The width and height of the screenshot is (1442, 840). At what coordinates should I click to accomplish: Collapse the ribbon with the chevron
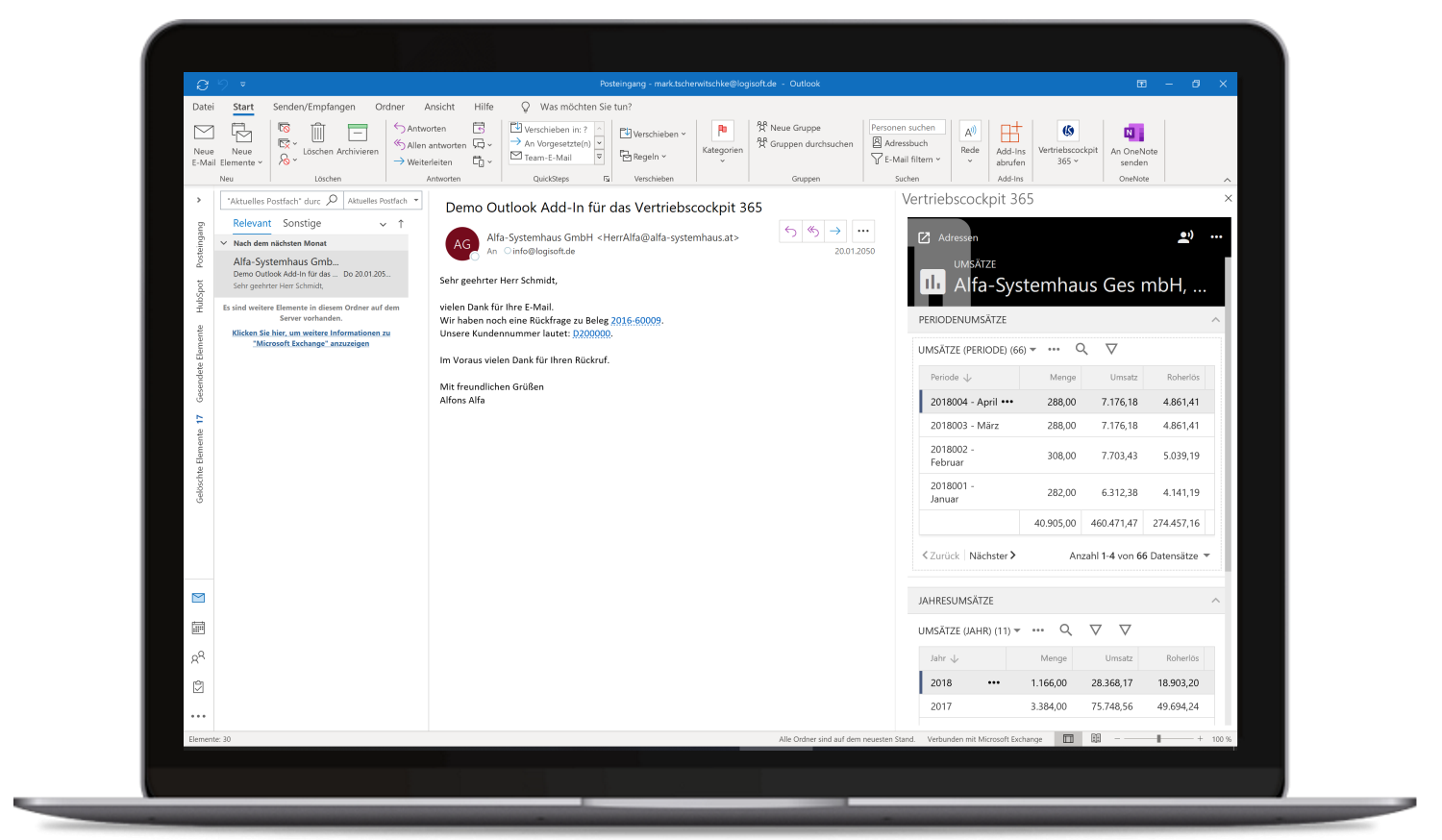click(1227, 180)
